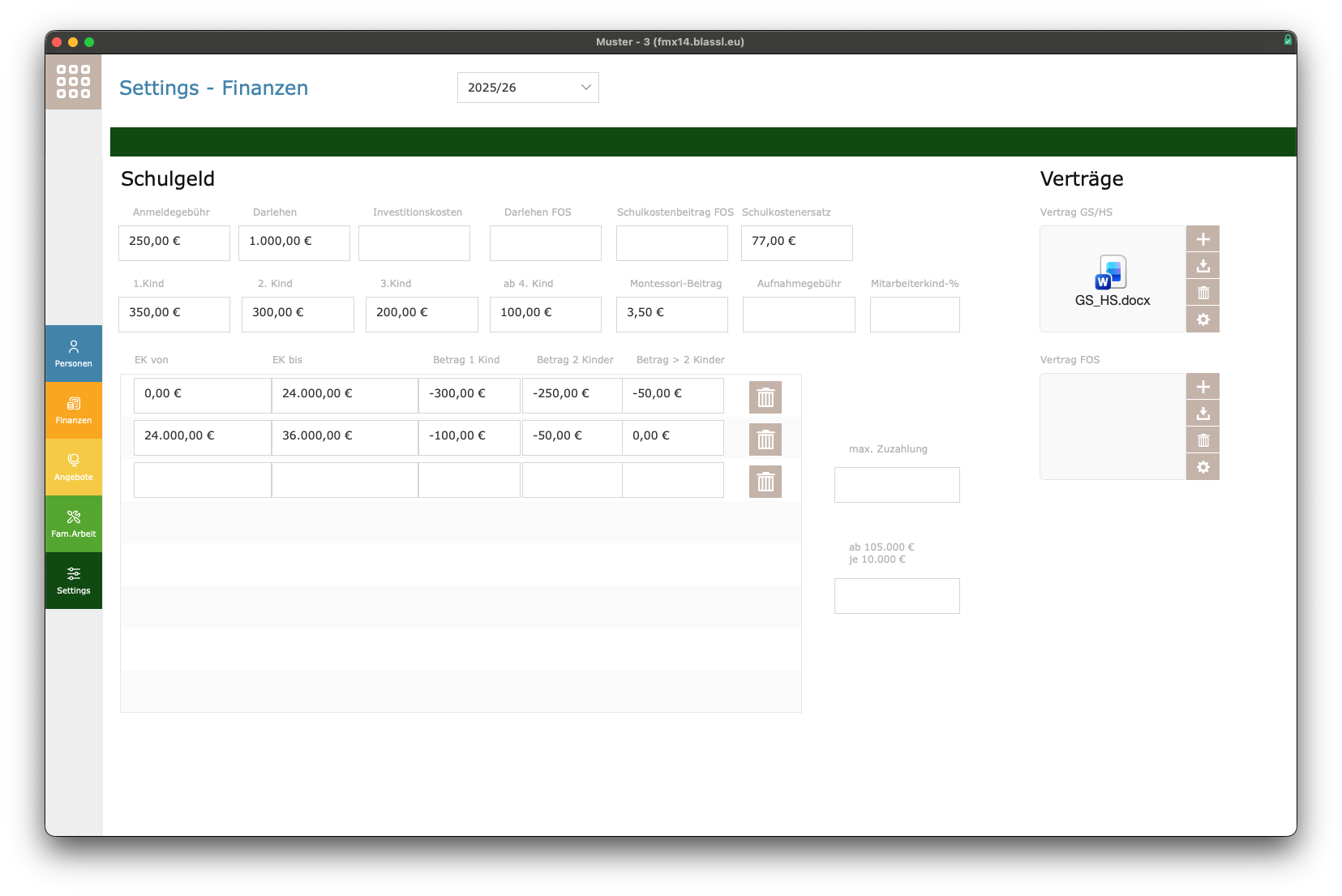The height and width of the screenshot is (896, 1342).
Task: Open gear settings for Vertrag GS/HS
Action: 1203,319
